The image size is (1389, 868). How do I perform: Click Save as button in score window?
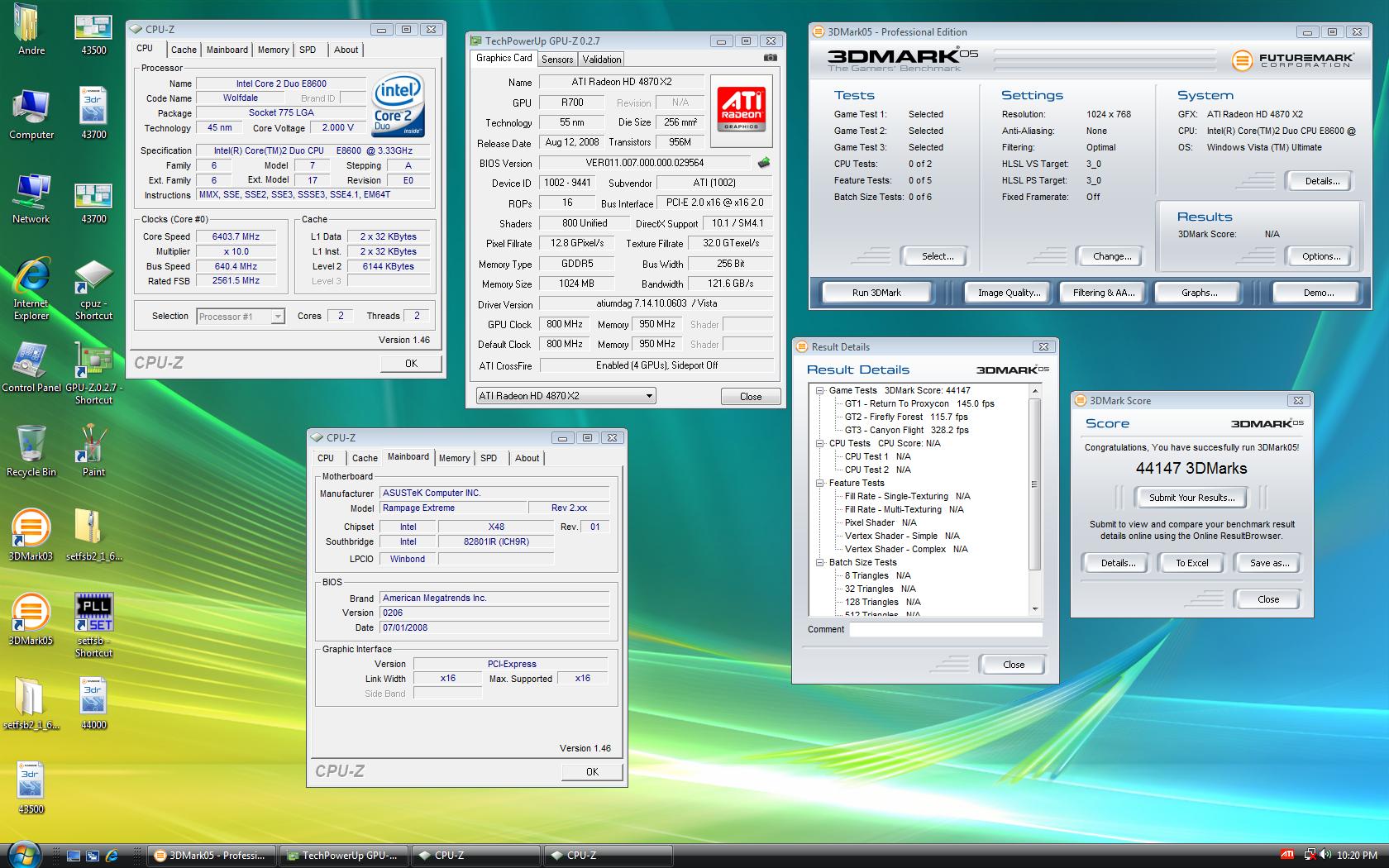click(1269, 563)
